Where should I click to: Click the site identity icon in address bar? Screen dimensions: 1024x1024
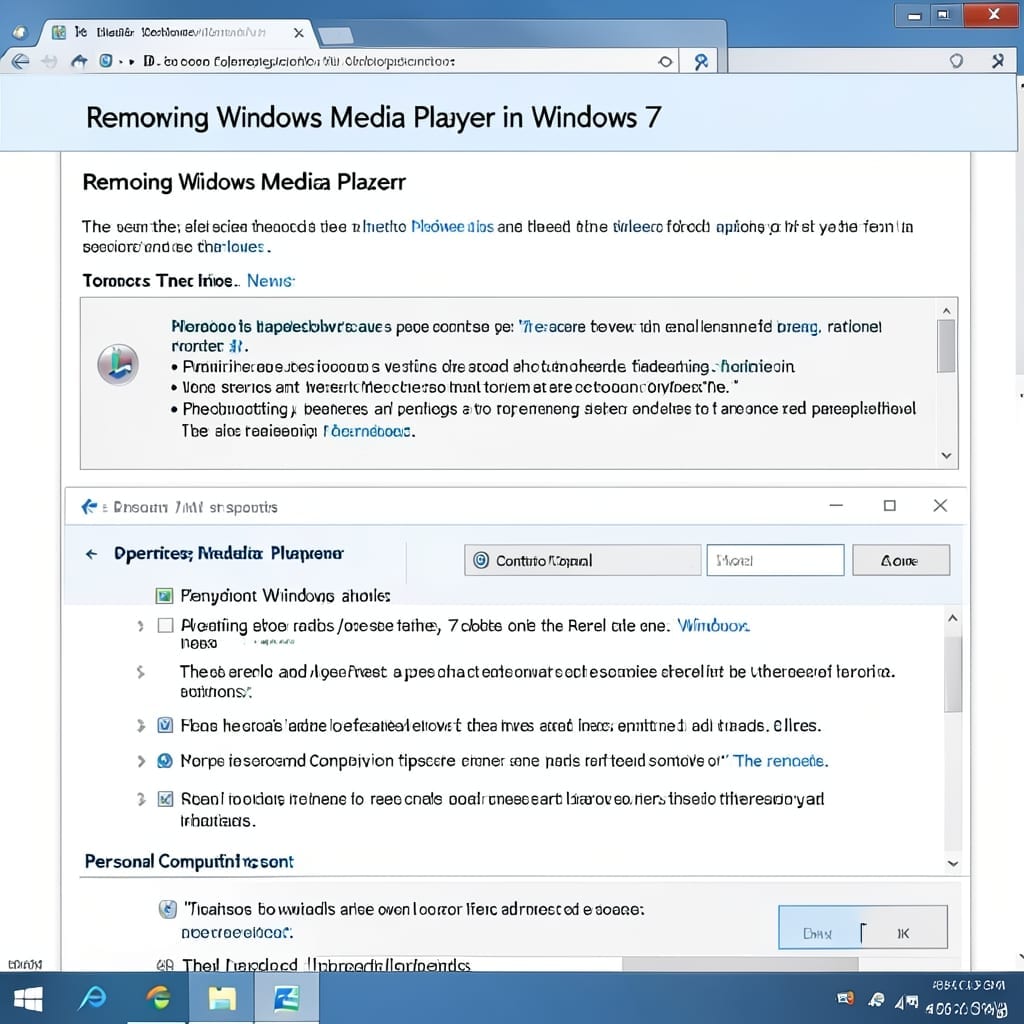pyautogui.click(x=105, y=61)
